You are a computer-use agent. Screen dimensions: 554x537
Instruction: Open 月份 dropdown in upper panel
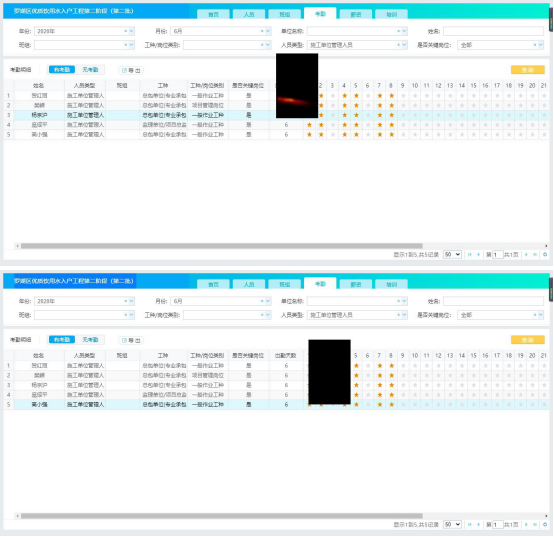[268, 31]
